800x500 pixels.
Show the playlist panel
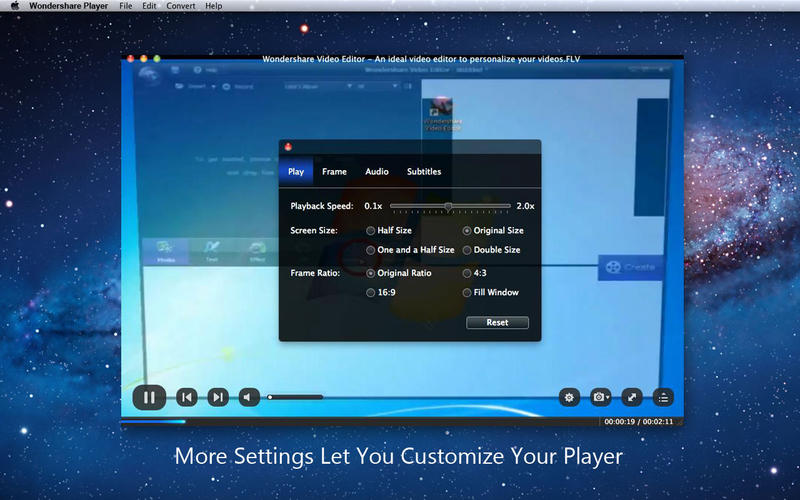click(x=662, y=397)
